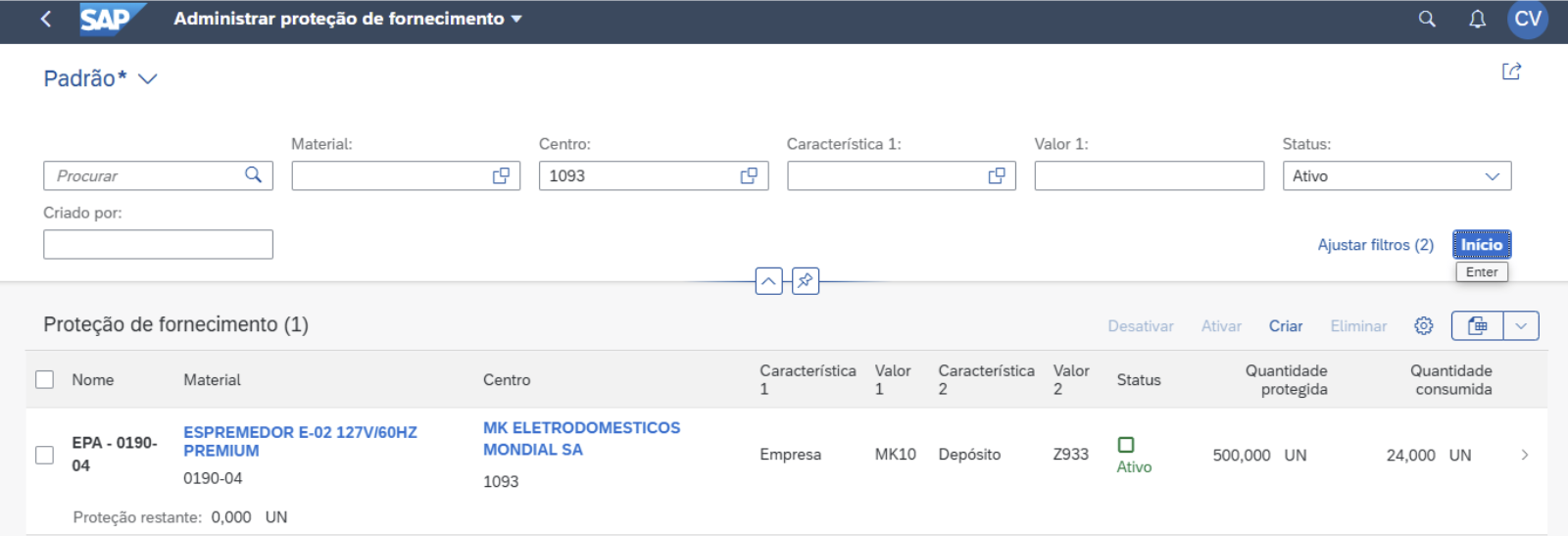Open the notifications bell

(1477, 19)
